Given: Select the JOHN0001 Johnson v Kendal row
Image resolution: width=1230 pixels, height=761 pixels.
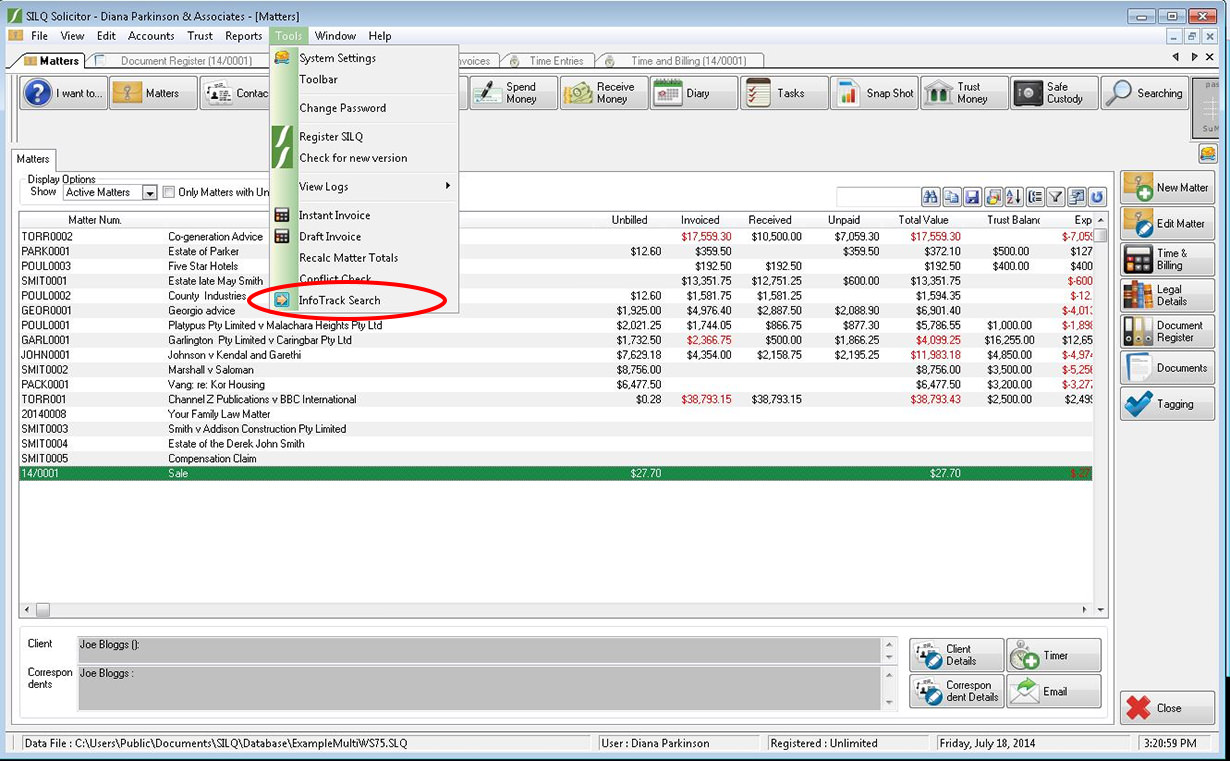Looking at the screenshot, I should [556, 355].
